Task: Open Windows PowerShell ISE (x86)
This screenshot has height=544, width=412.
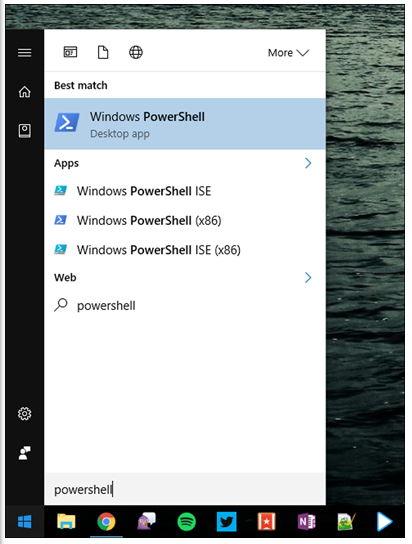Action: pos(185,250)
